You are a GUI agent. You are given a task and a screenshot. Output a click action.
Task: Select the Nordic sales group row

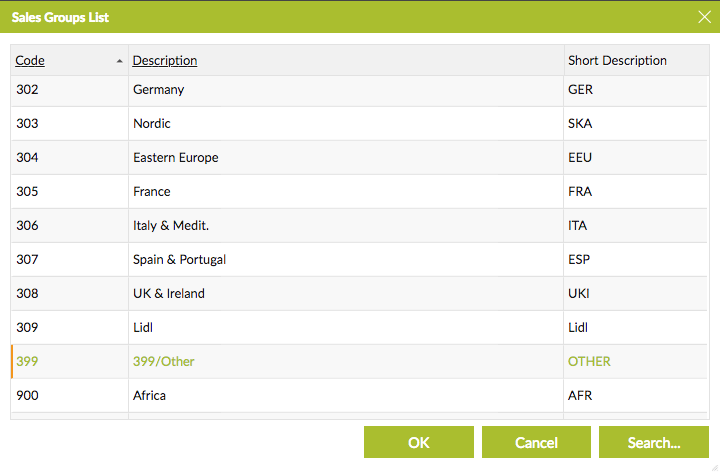pyautogui.click(x=359, y=124)
